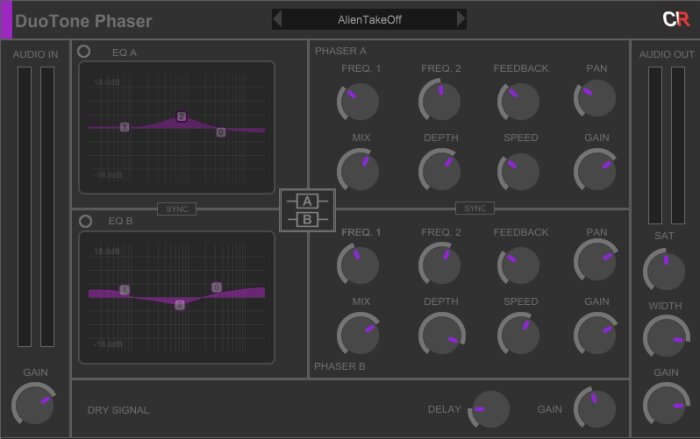This screenshot has width=700, height=439.
Task: Click the SAT knob in output section
Action: 664,270
